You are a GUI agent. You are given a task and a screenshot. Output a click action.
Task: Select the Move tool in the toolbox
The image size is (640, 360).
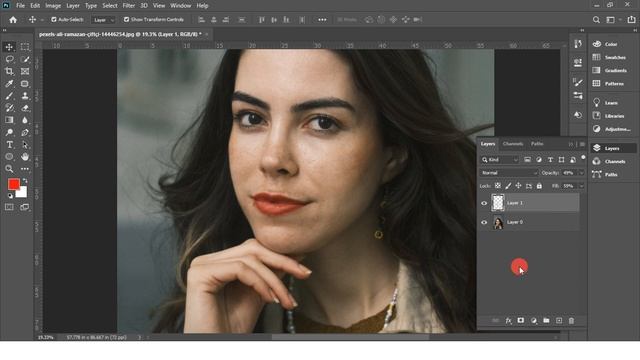tap(9, 47)
